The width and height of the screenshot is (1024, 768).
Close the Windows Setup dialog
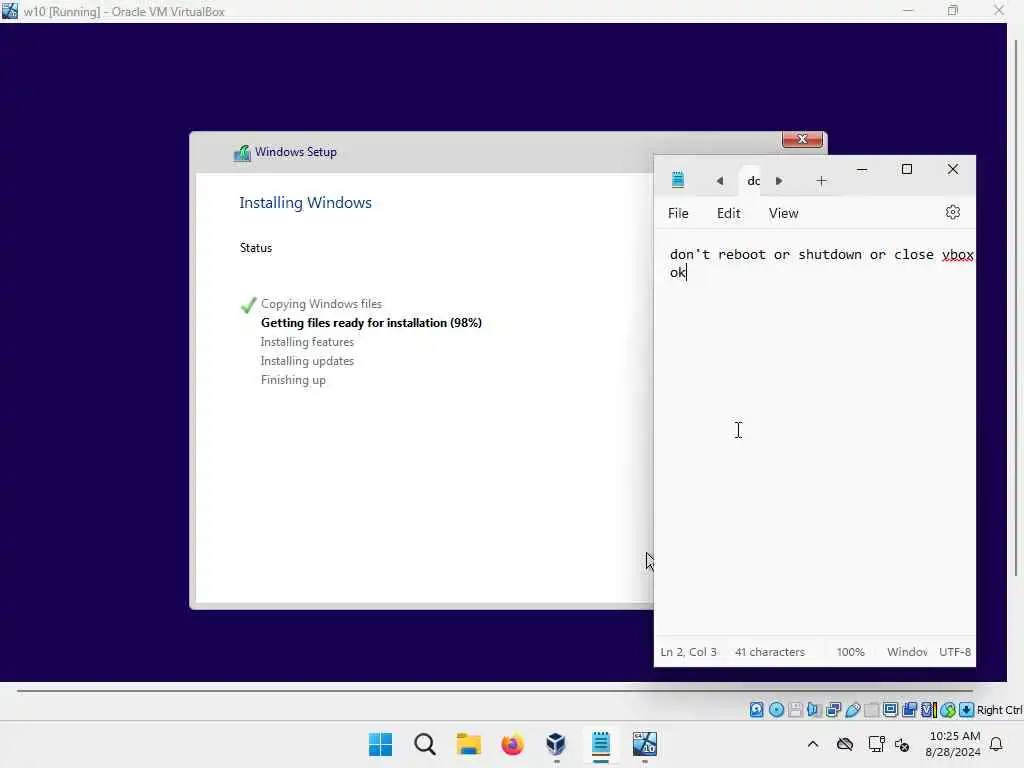802,139
